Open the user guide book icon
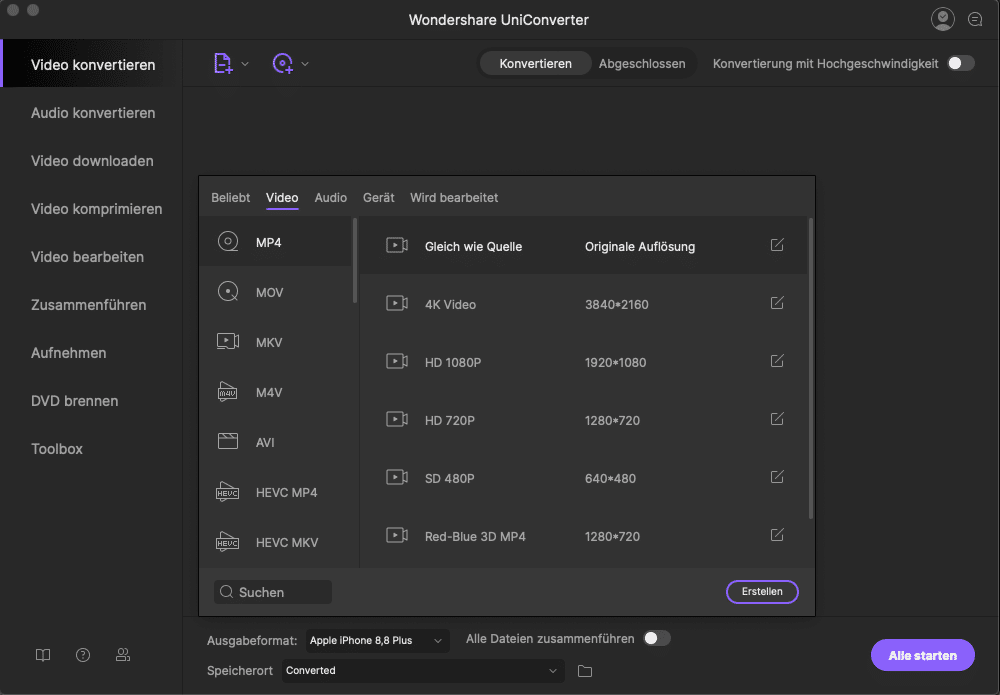1000x695 pixels. click(43, 655)
